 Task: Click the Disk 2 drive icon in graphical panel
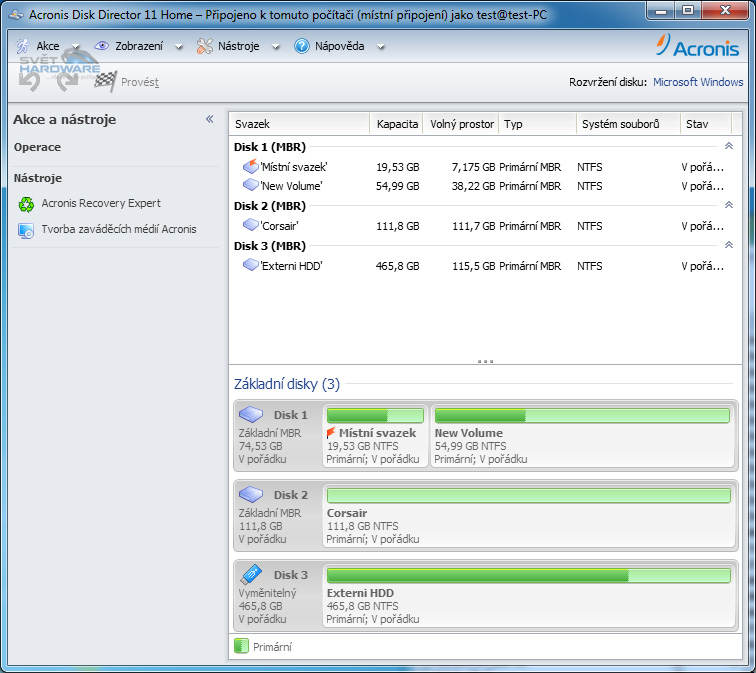click(x=251, y=494)
